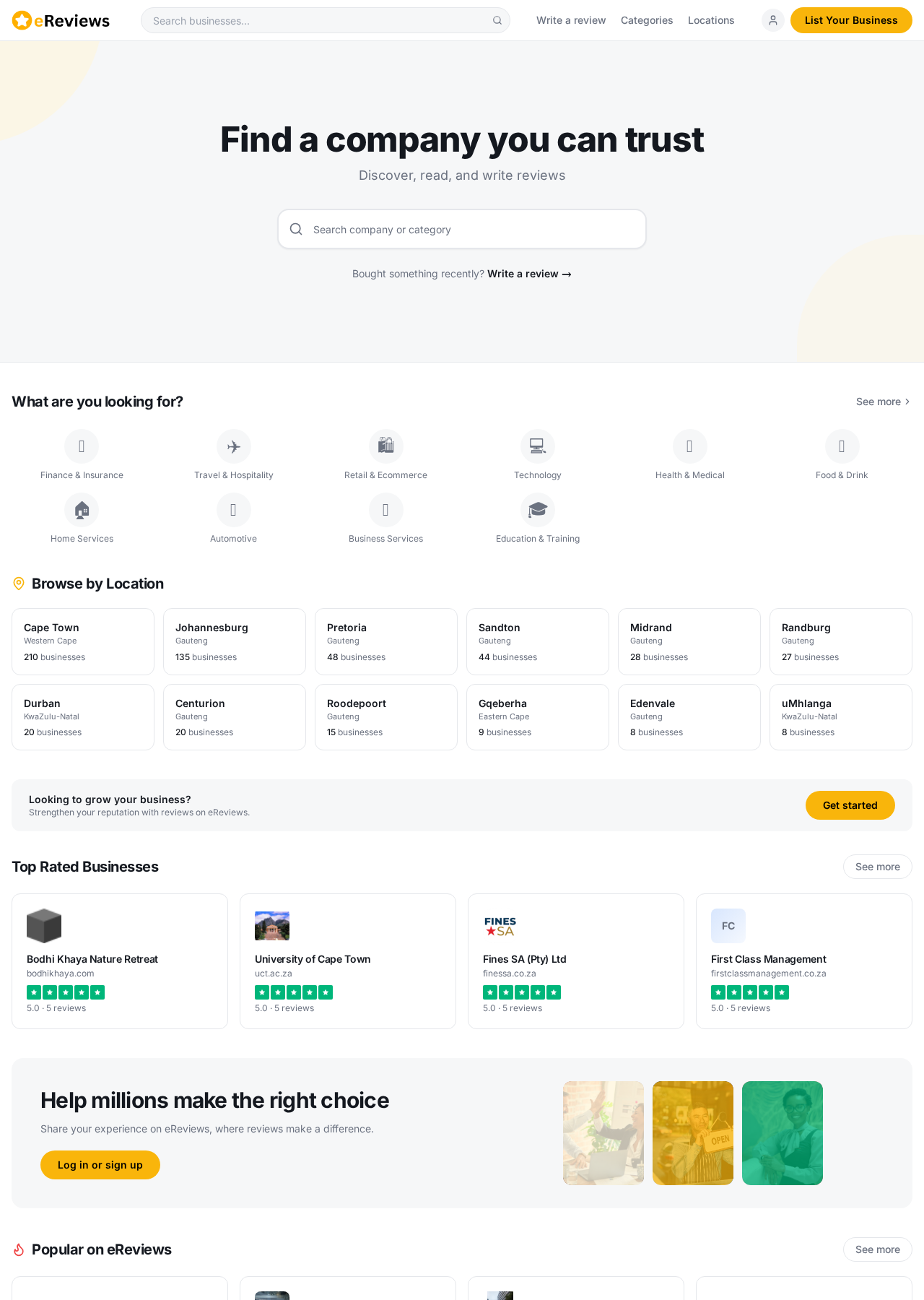Open the Bodhi Khaya Nature Retreat title
Image resolution: width=924 pixels, height=1300 pixels.
pyautogui.click(x=92, y=959)
